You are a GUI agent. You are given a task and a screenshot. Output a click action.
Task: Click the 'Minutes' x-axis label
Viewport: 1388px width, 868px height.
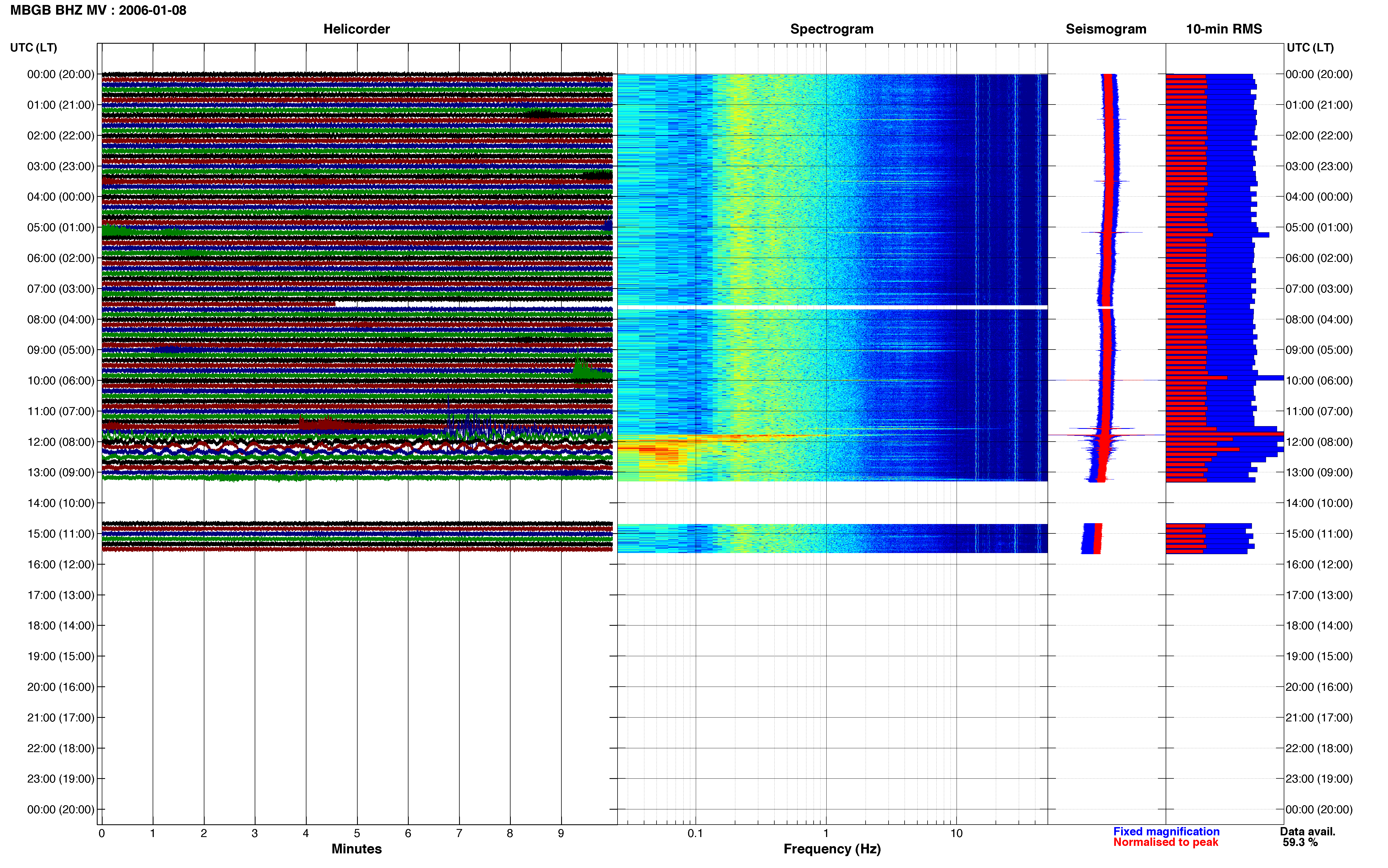click(x=356, y=849)
